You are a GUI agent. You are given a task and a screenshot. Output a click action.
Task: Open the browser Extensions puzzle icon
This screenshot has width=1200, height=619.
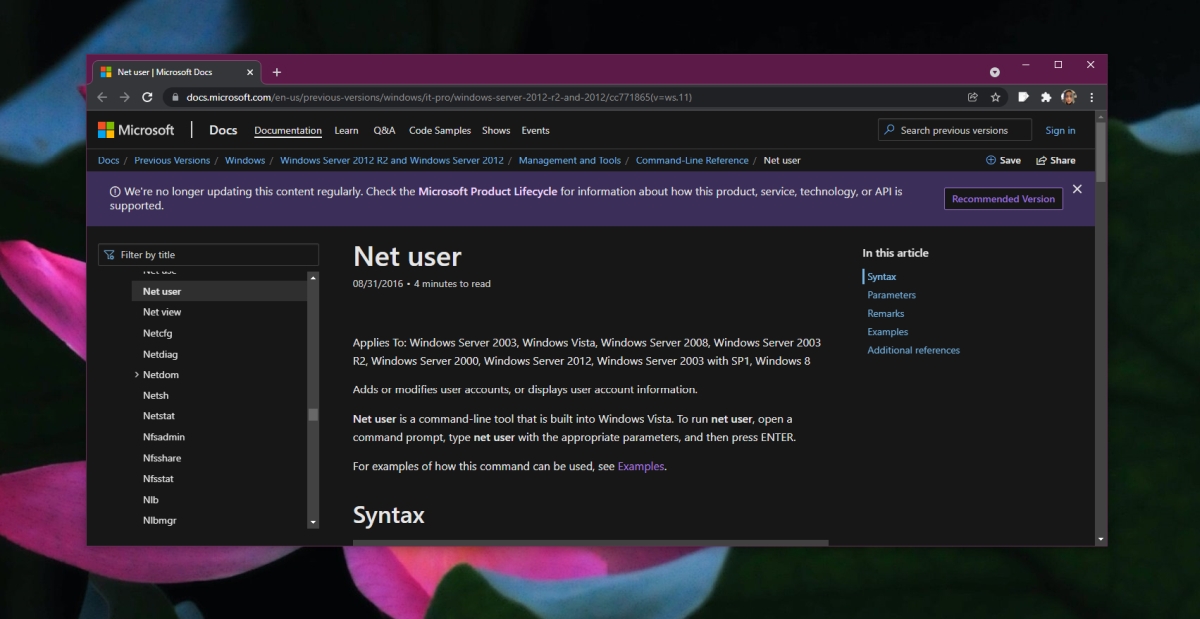click(x=1046, y=97)
